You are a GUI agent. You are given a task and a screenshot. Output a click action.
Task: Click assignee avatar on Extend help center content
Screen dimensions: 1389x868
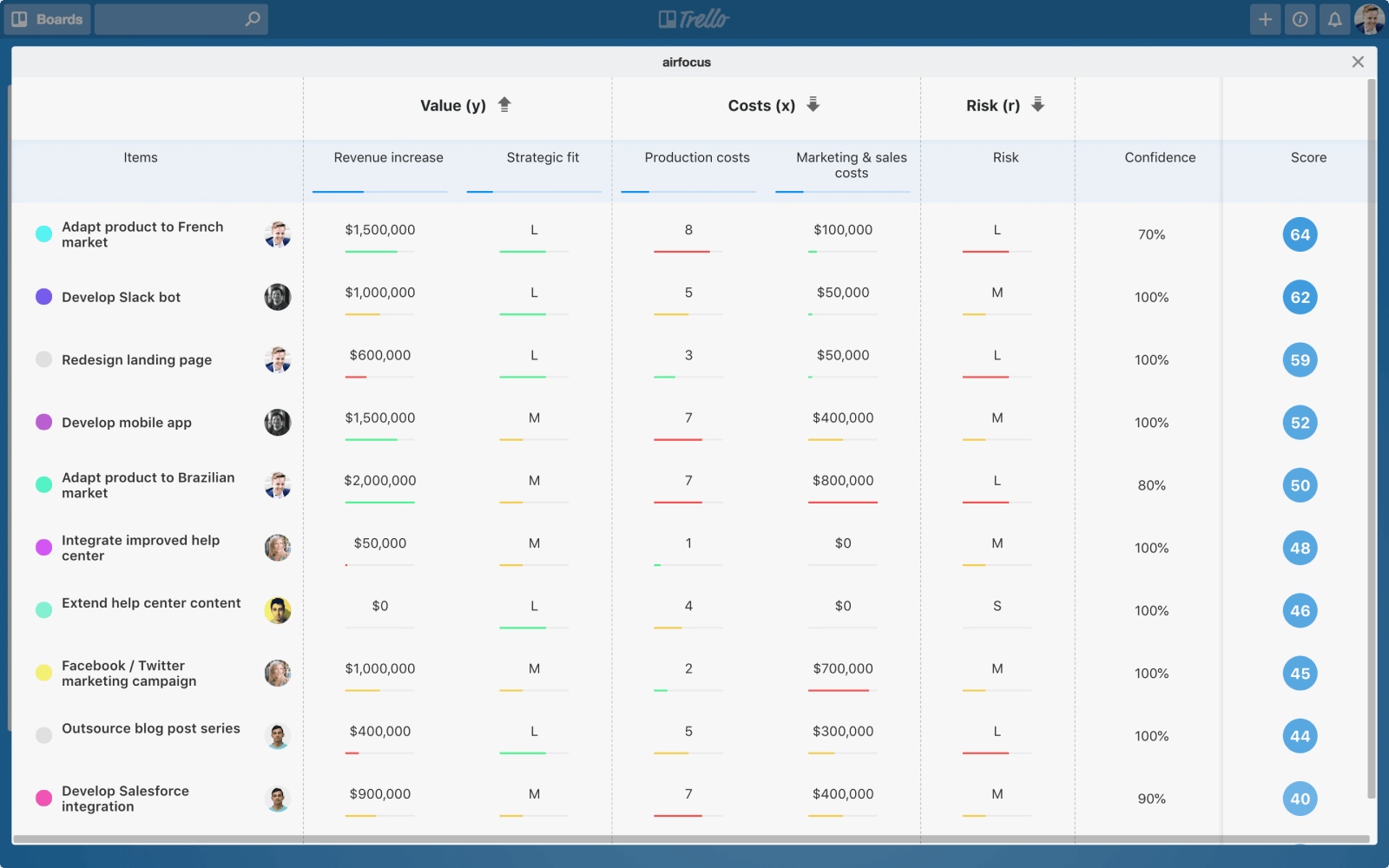(x=278, y=610)
